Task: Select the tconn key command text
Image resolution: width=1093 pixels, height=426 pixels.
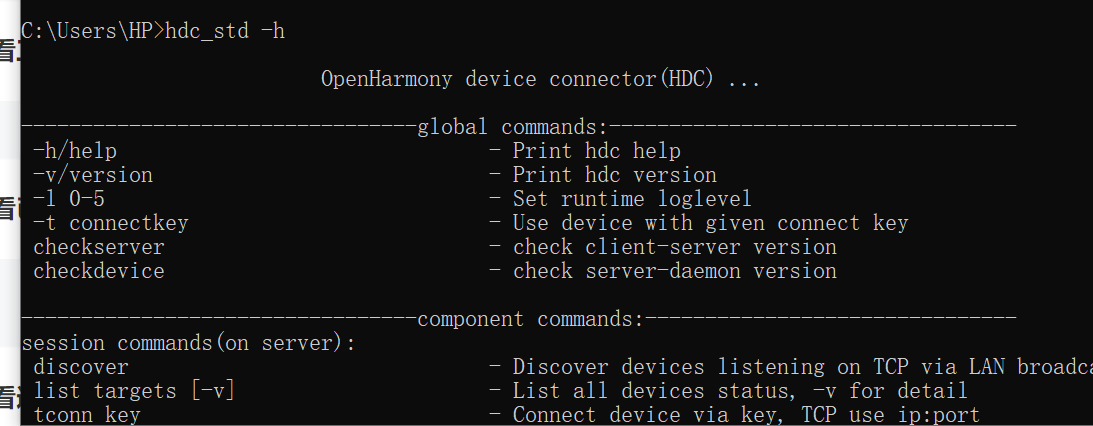Action: click(x=87, y=415)
